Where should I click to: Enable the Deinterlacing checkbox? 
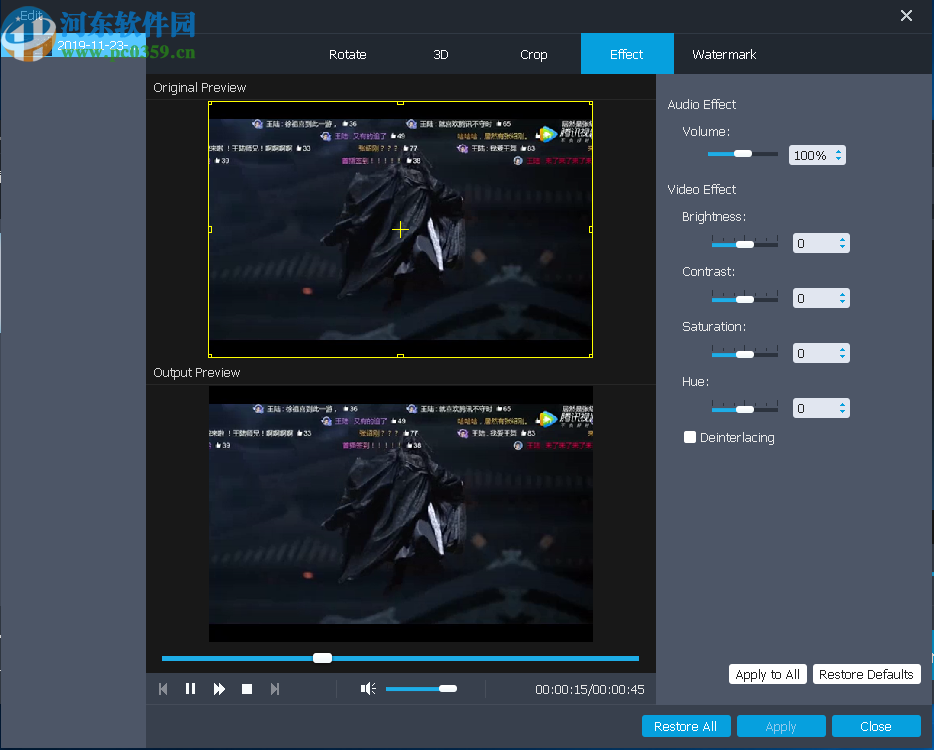pos(689,437)
